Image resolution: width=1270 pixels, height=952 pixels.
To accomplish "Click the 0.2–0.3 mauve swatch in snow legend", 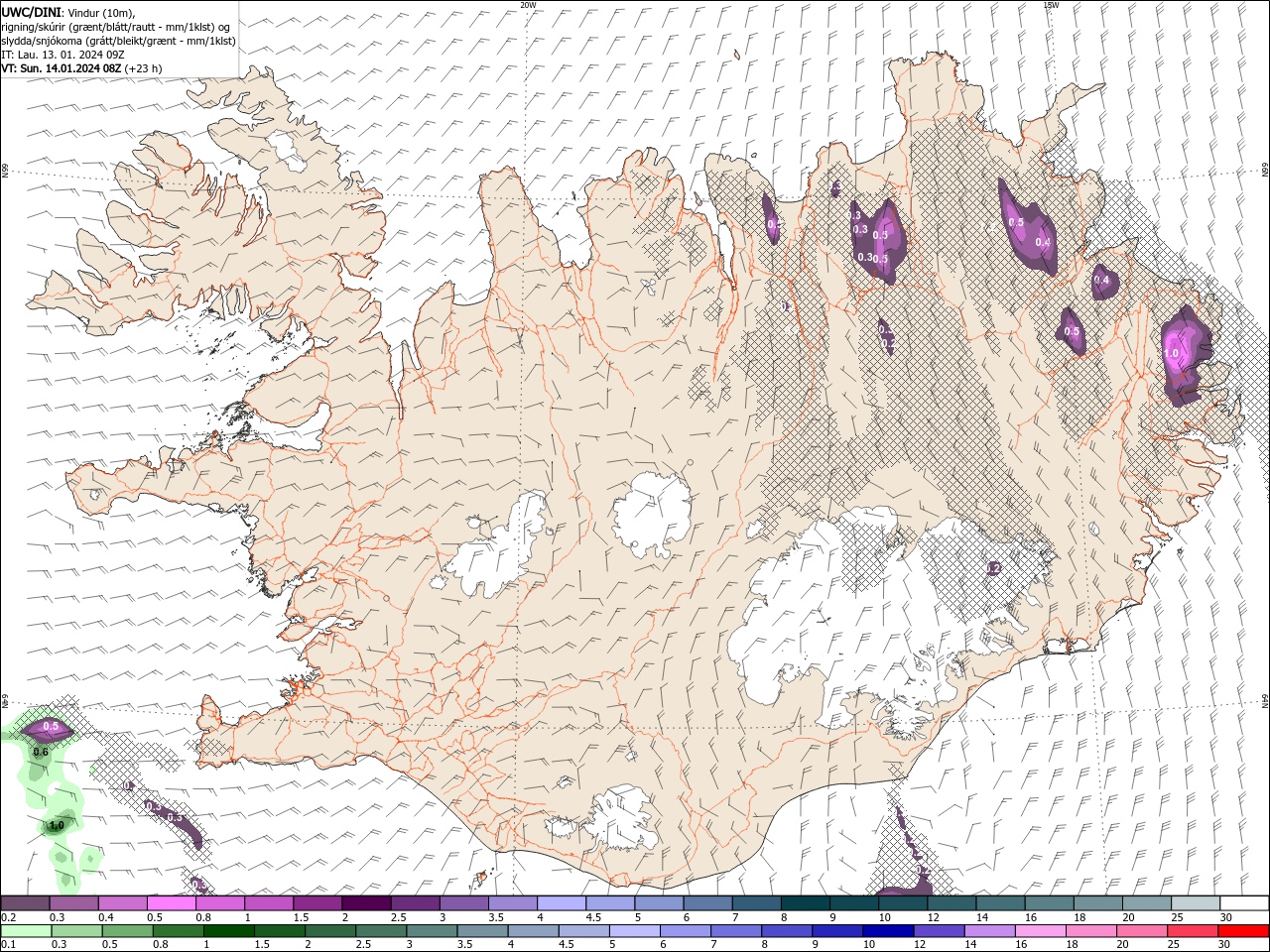I will coord(26,902).
